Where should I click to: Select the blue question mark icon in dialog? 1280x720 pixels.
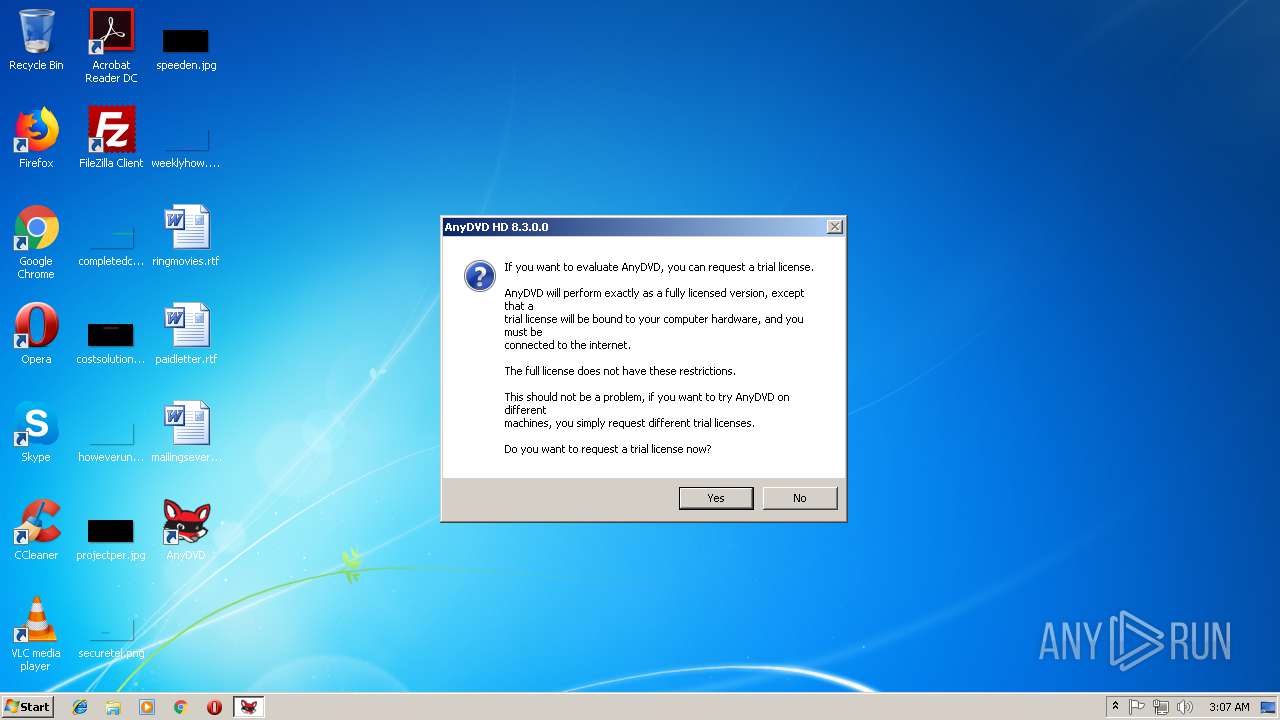coord(480,276)
